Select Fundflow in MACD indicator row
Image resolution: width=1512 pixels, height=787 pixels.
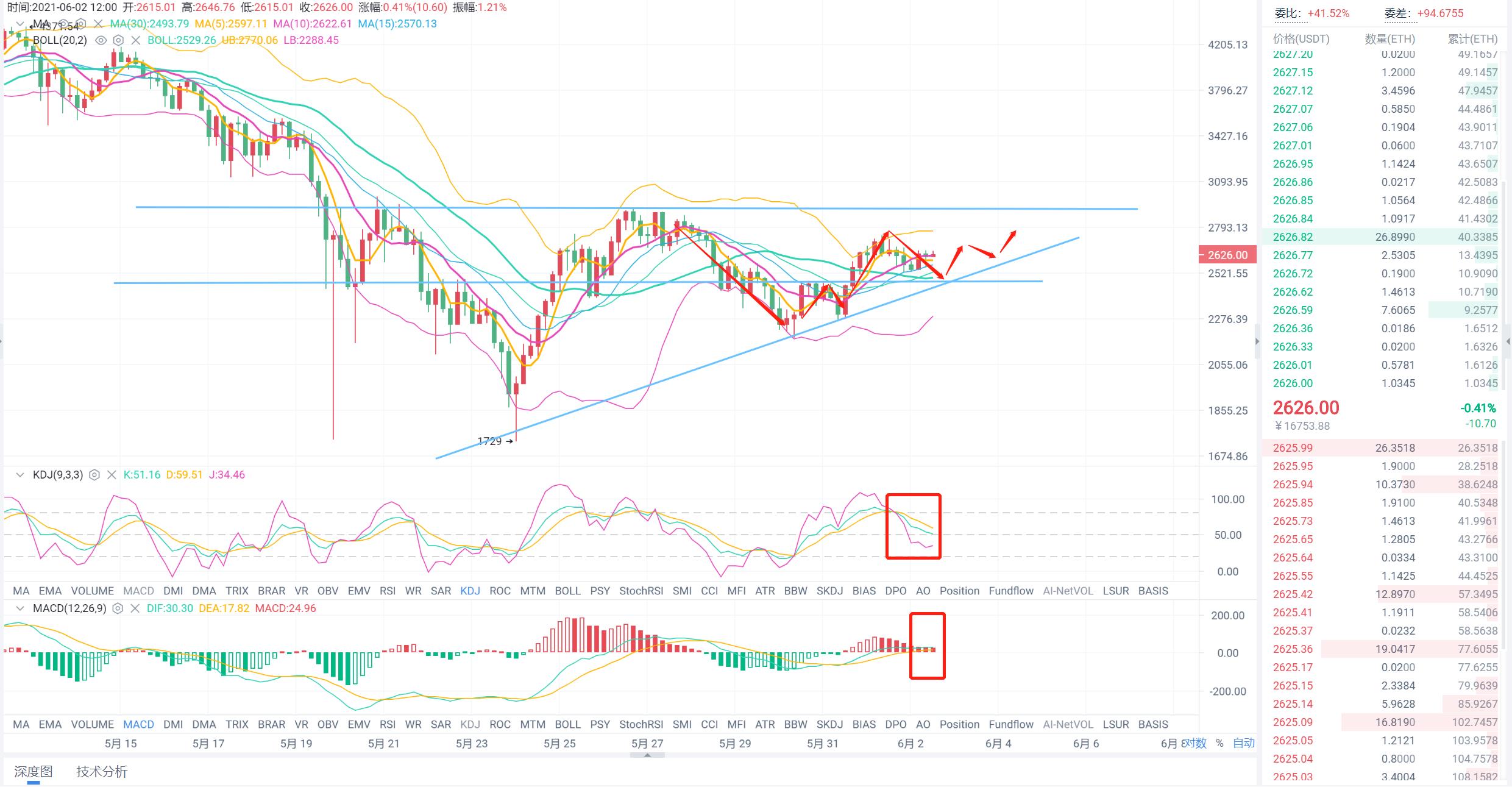[x=1010, y=724]
